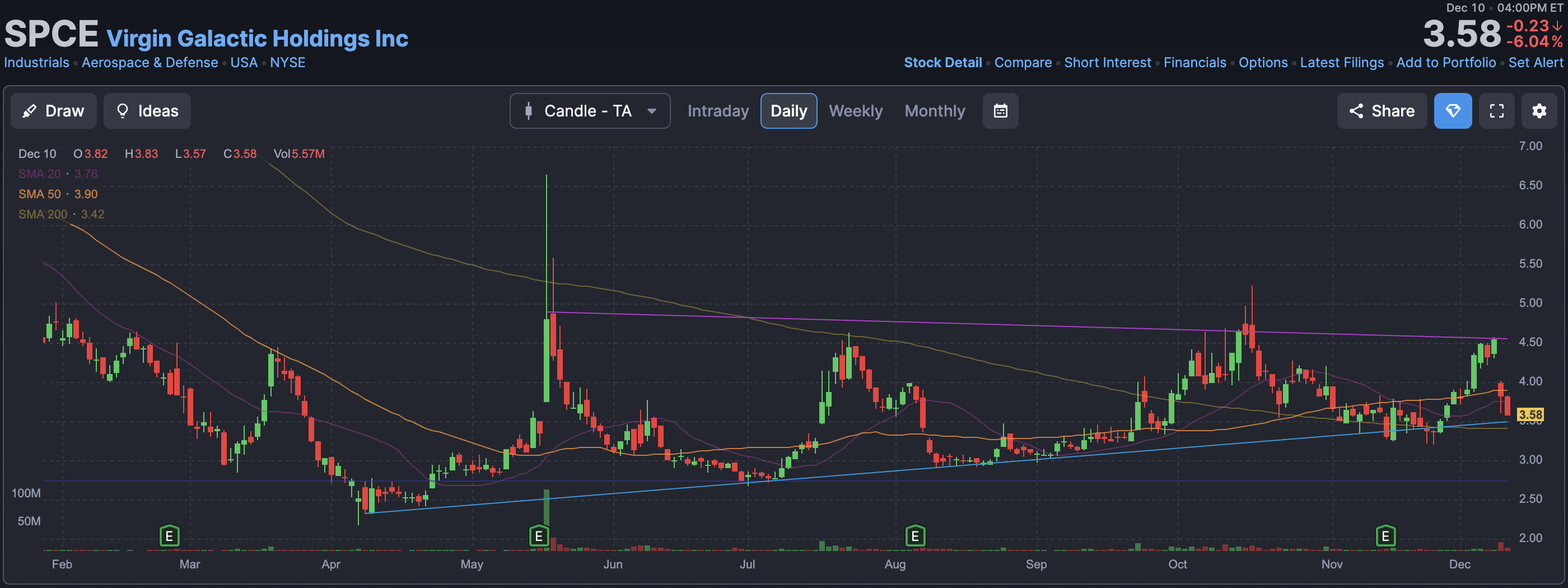Open Aerospace & Defense industry link
This screenshot has width=1568, height=588.
(x=150, y=63)
